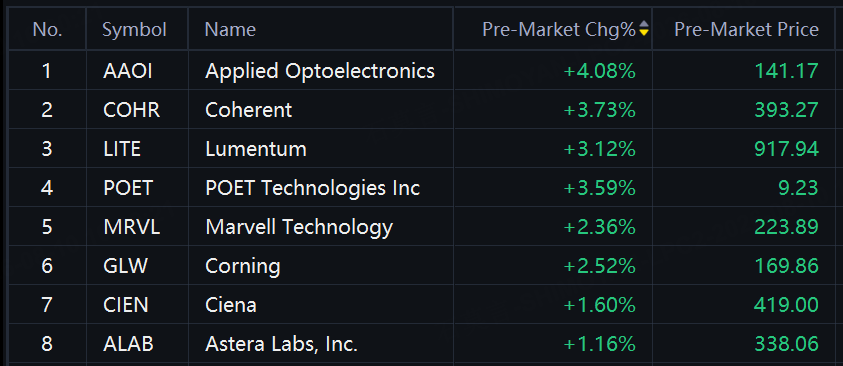
Task: Select the Ciena row name
Action: [231, 305]
